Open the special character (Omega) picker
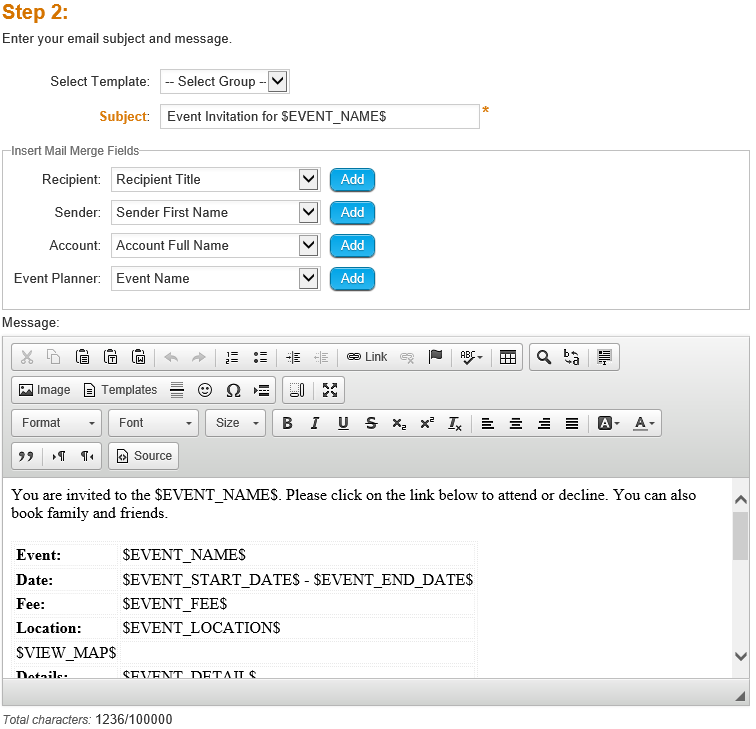This screenshot has width=756, height=729. (x=233, y=390)
